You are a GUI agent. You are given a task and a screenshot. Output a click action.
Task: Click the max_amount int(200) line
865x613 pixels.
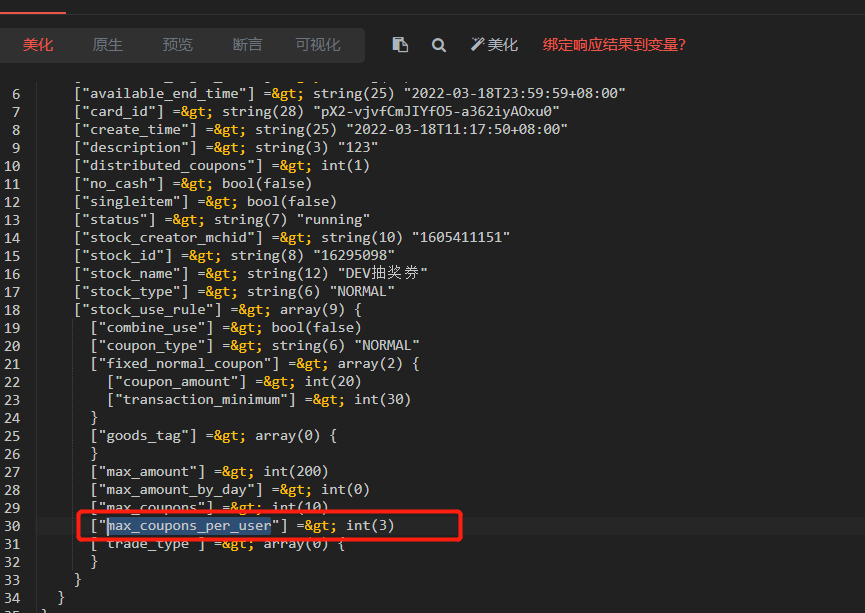210,472
